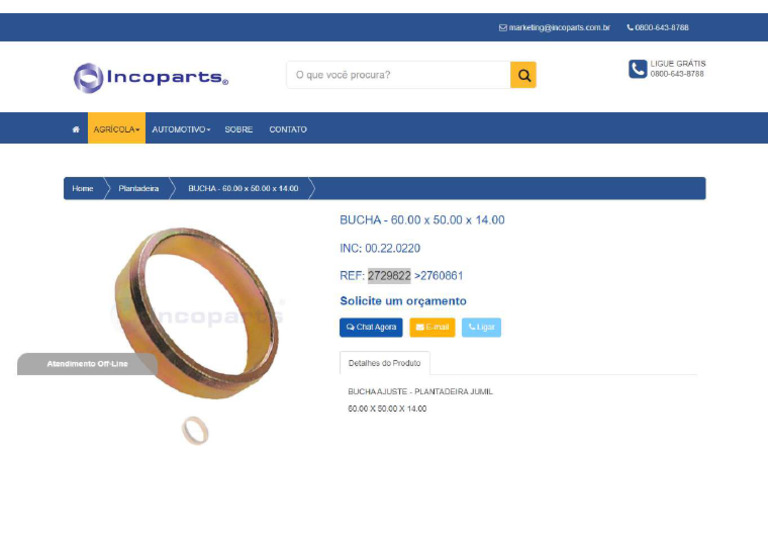768x543 pixels.
Task: Click the phone icon in top bar
Action: pos(630,27)
